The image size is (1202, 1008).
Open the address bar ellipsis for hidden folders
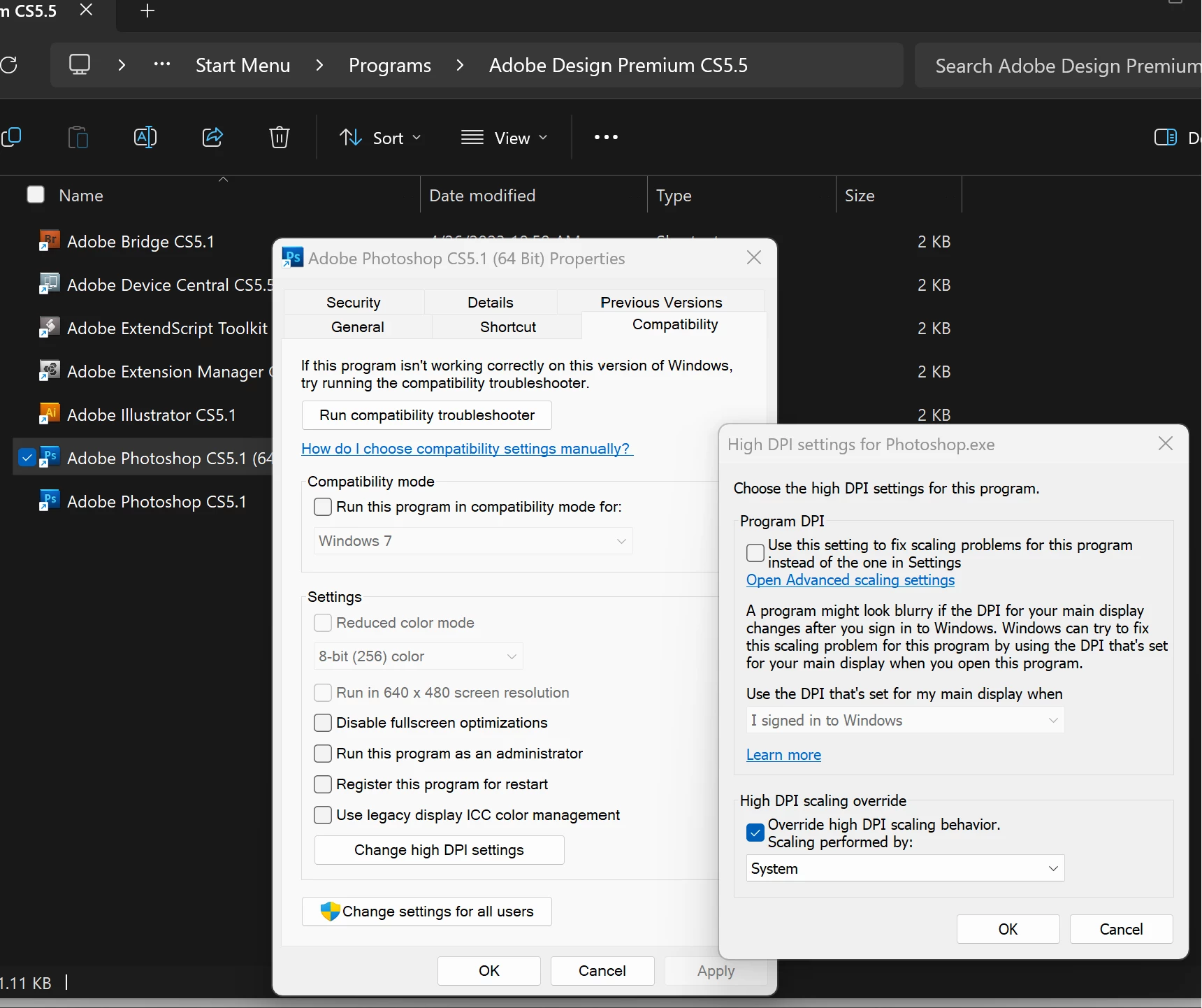[x=162, y=64]
